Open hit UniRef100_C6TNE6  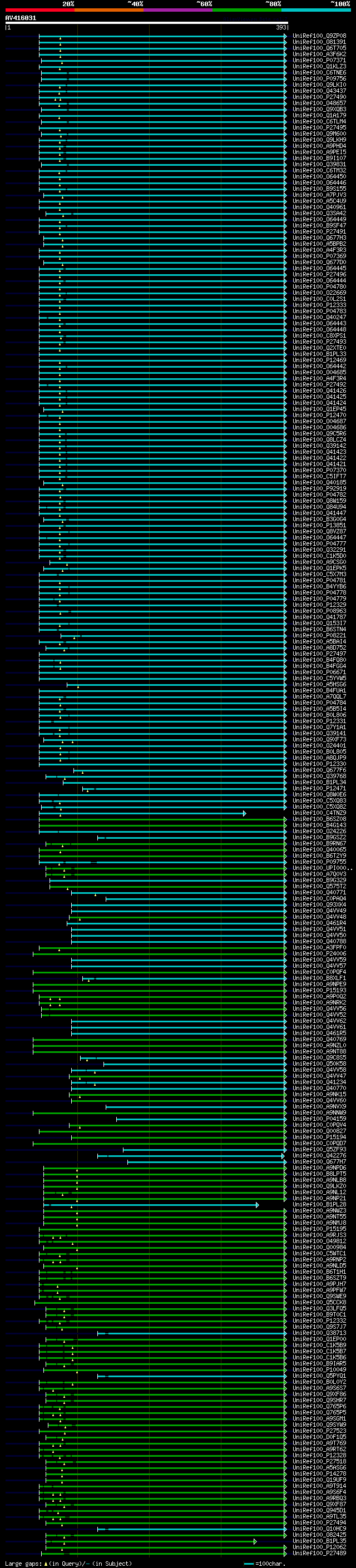319,73
